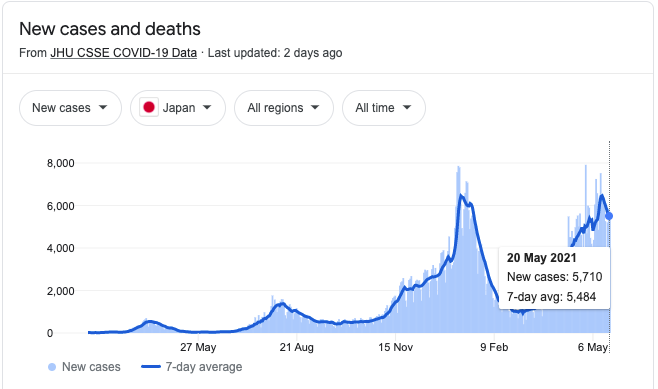Click the 15 Nov axis date label
The width and height of the screenshot is (658, 389).
tap(395, 347)
